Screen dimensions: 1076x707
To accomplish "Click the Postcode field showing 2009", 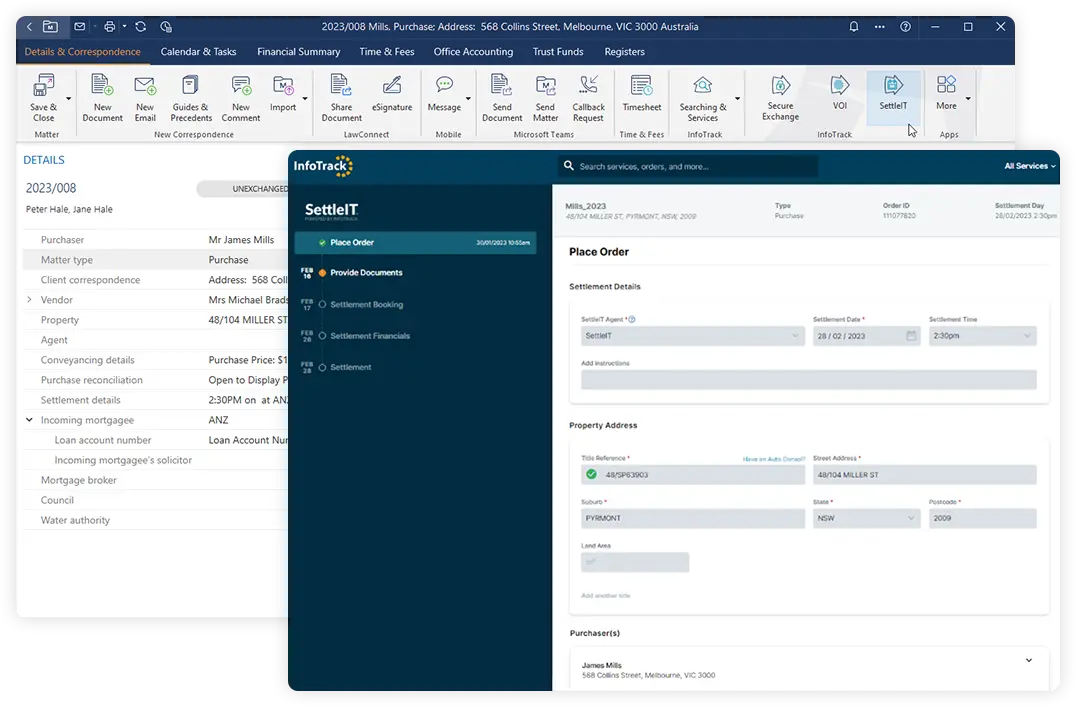I will click(x=983, y=518).
